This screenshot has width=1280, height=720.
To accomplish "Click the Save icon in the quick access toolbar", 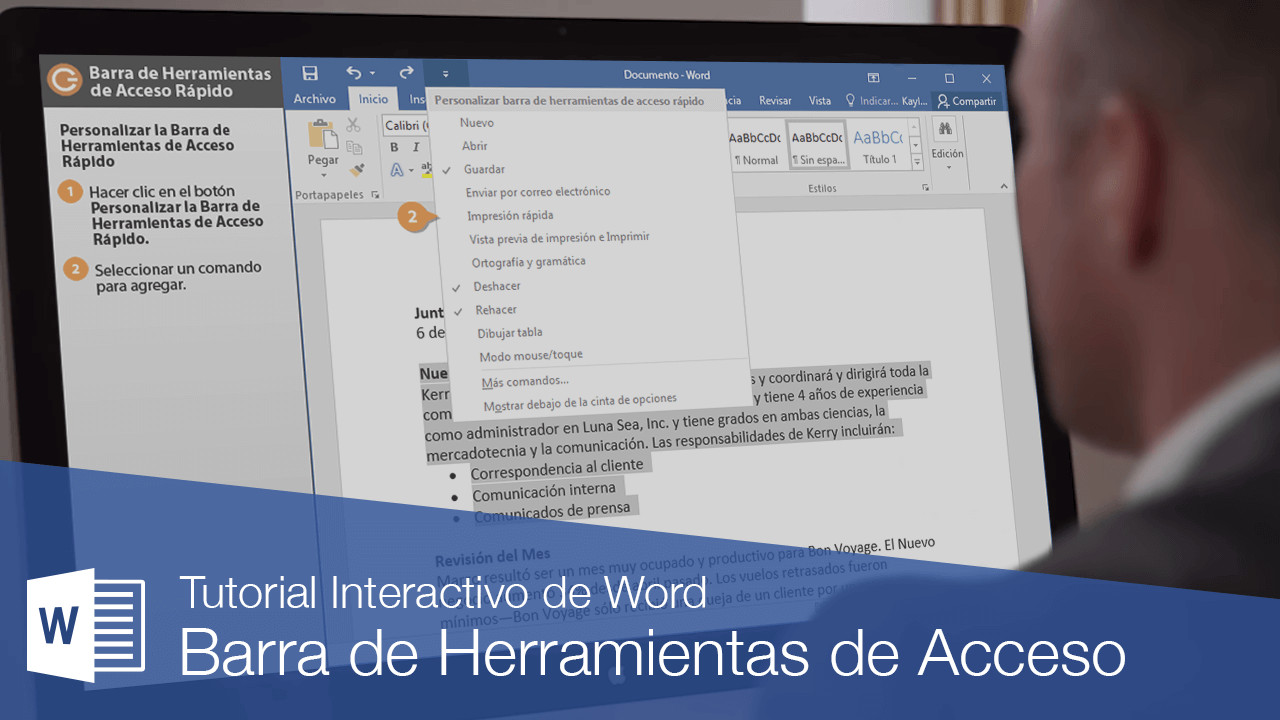I will pyautogui.click(x=310, y=73).
